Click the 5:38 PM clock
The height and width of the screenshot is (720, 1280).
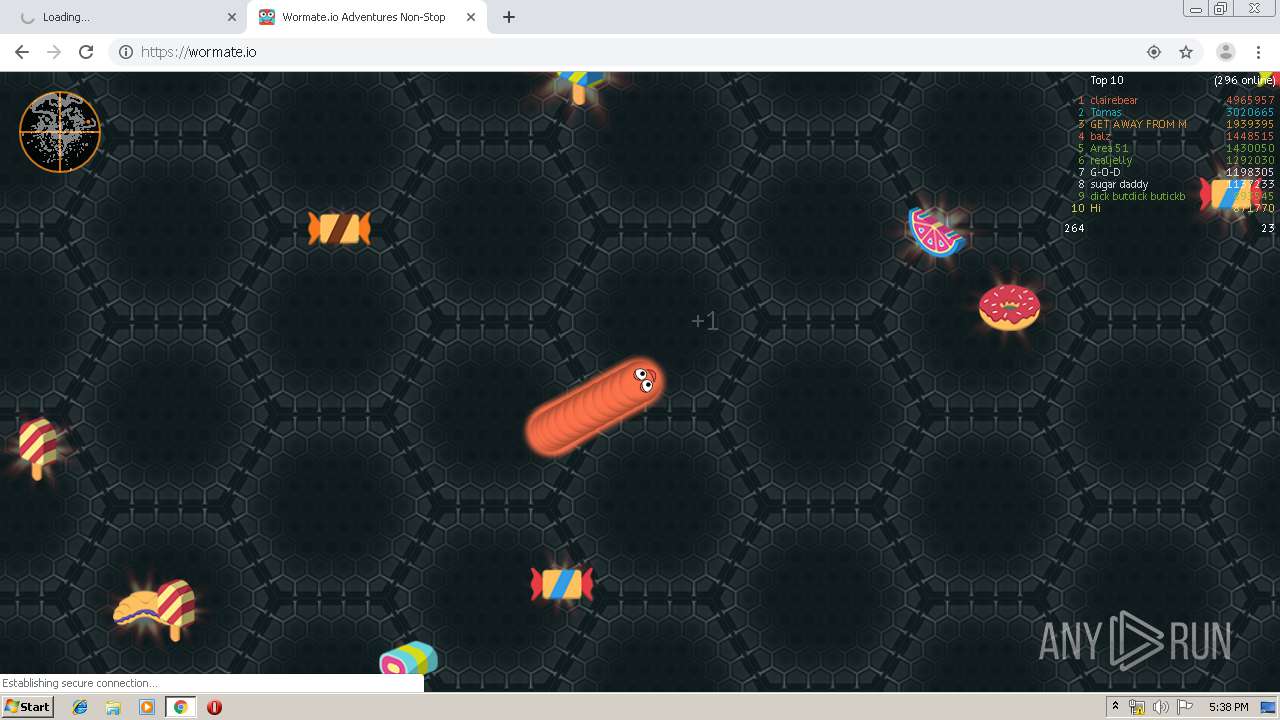[1228, 707]
